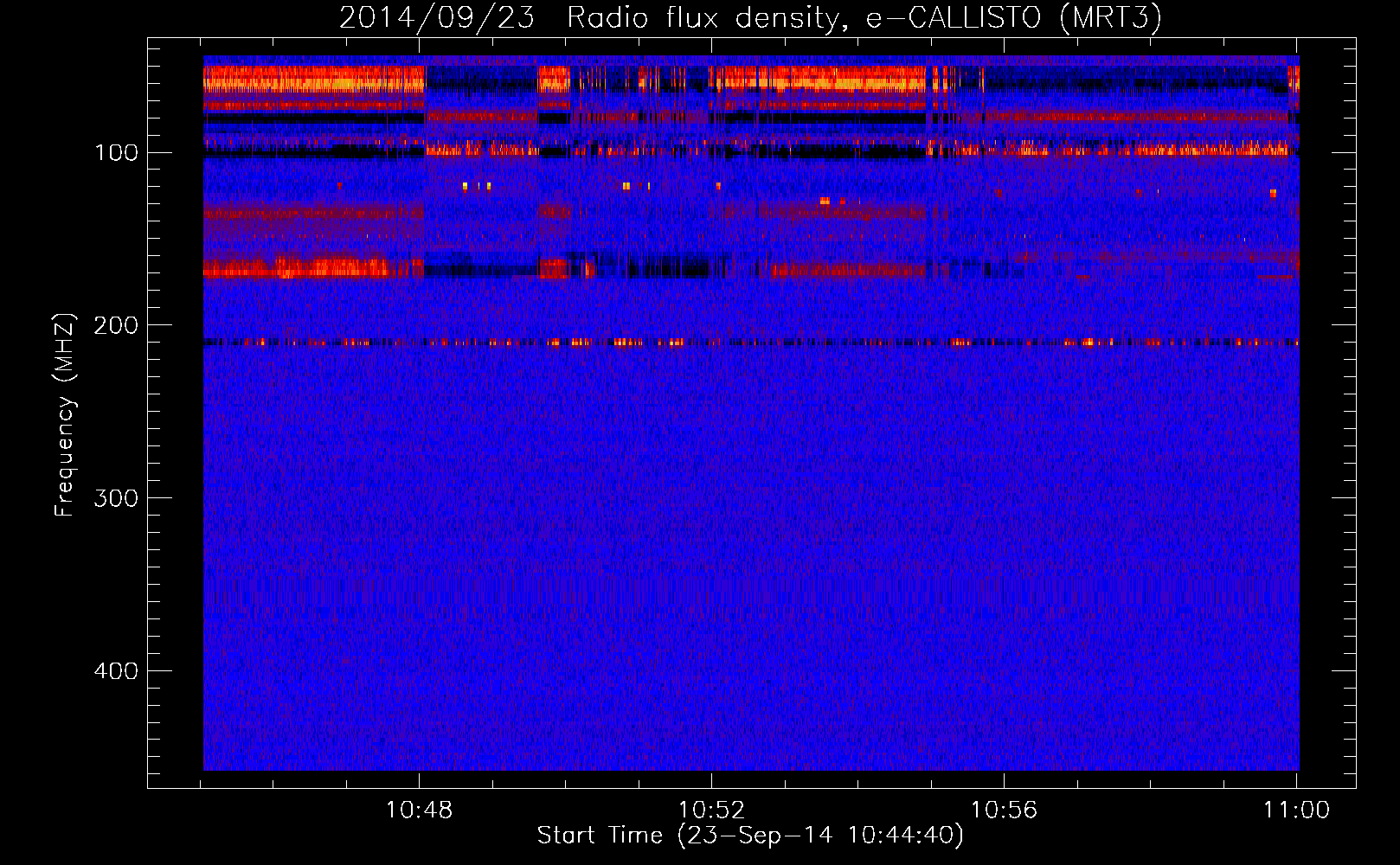
Task: Click the 'Start Time (23-Sep-14 10:44:40)' label
Action: (x=750, y=836)
